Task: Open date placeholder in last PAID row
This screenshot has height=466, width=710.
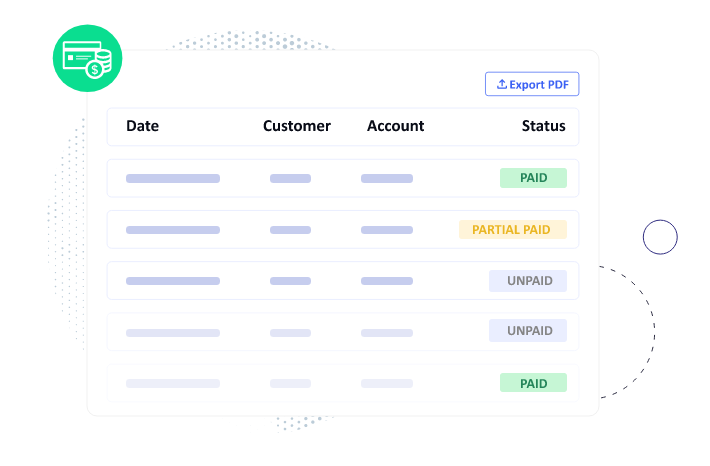Action: pos(173,384)
